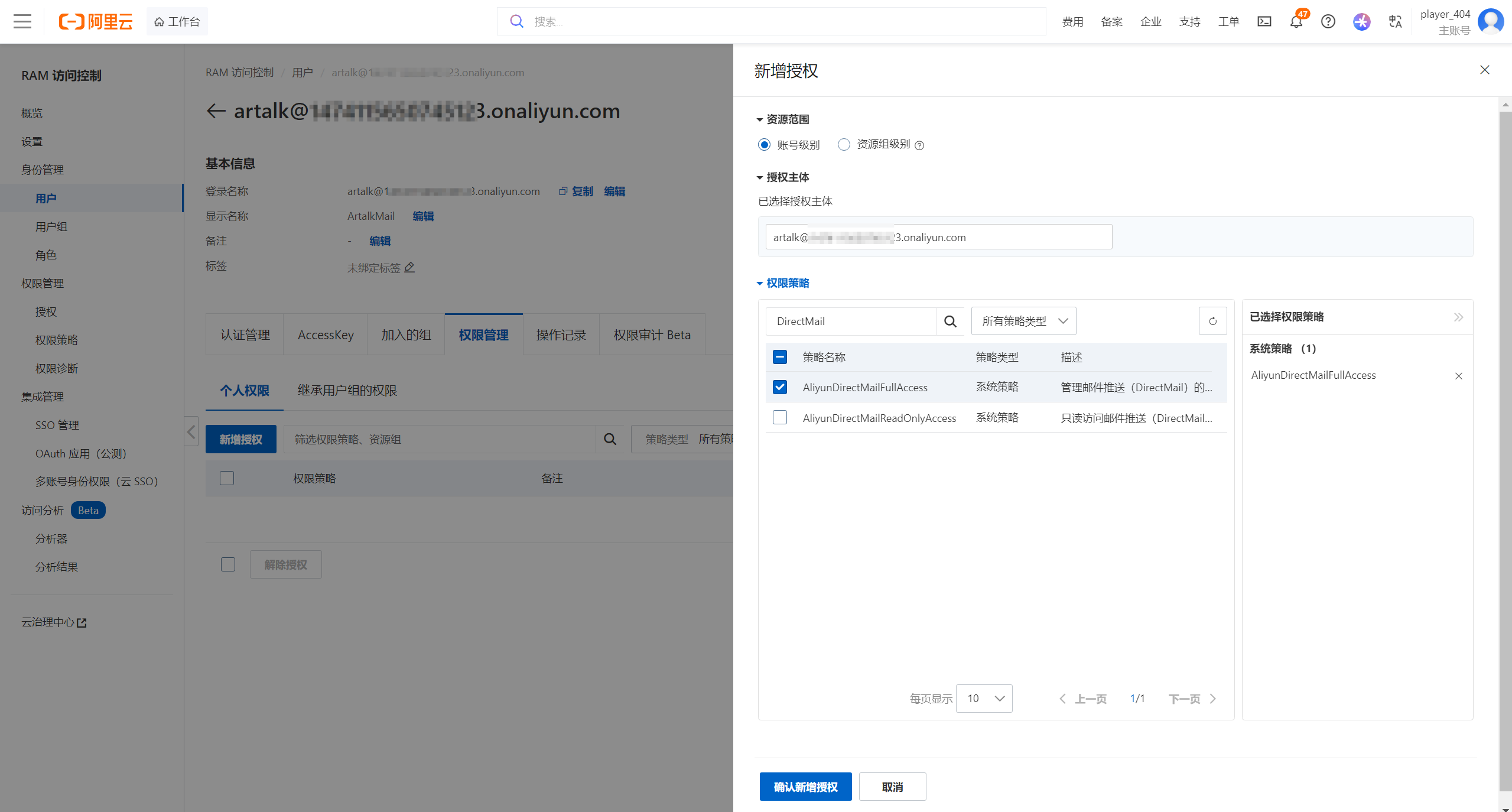Click the 确认新增授权 button

pos(805,787)
